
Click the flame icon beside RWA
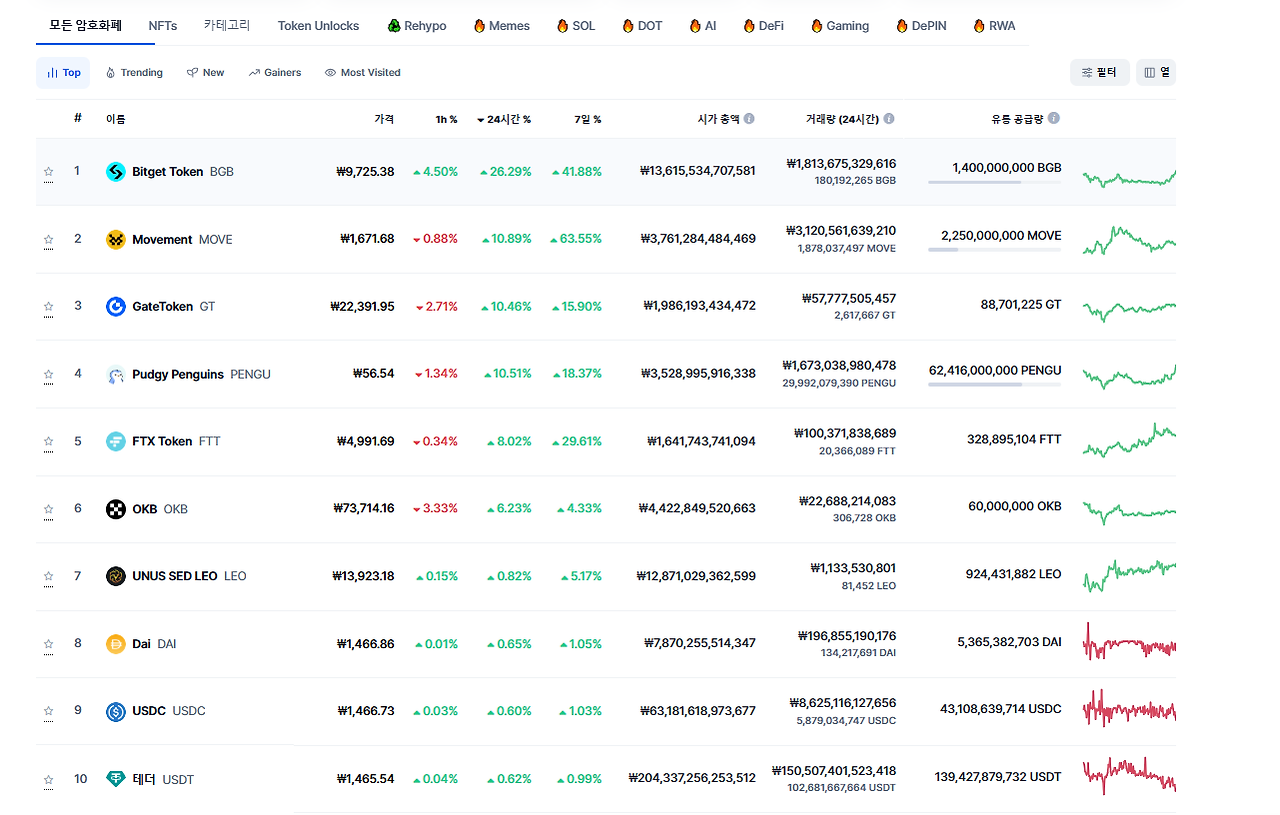click(979, 26)
